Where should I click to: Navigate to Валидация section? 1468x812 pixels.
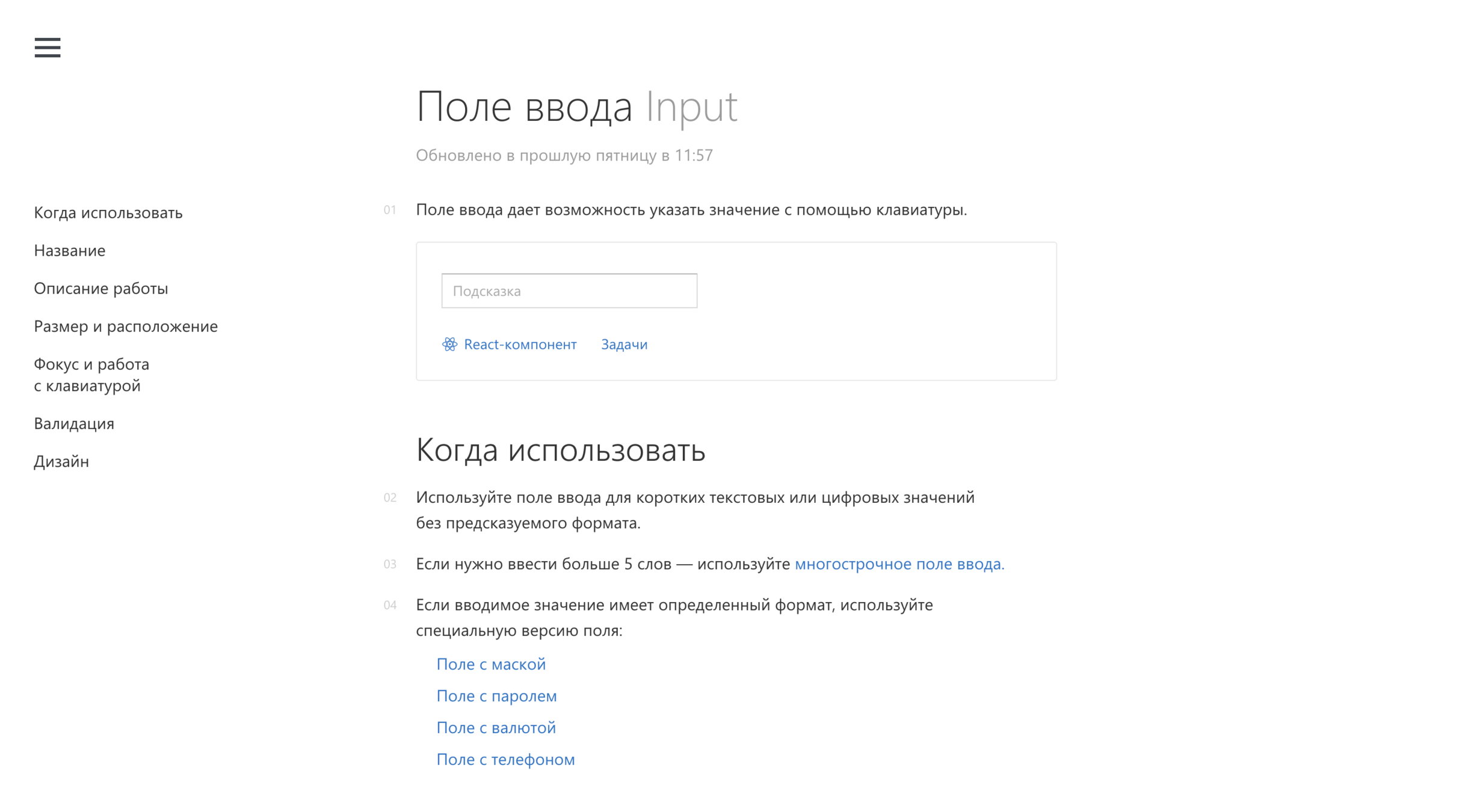[x=73, y=423]
